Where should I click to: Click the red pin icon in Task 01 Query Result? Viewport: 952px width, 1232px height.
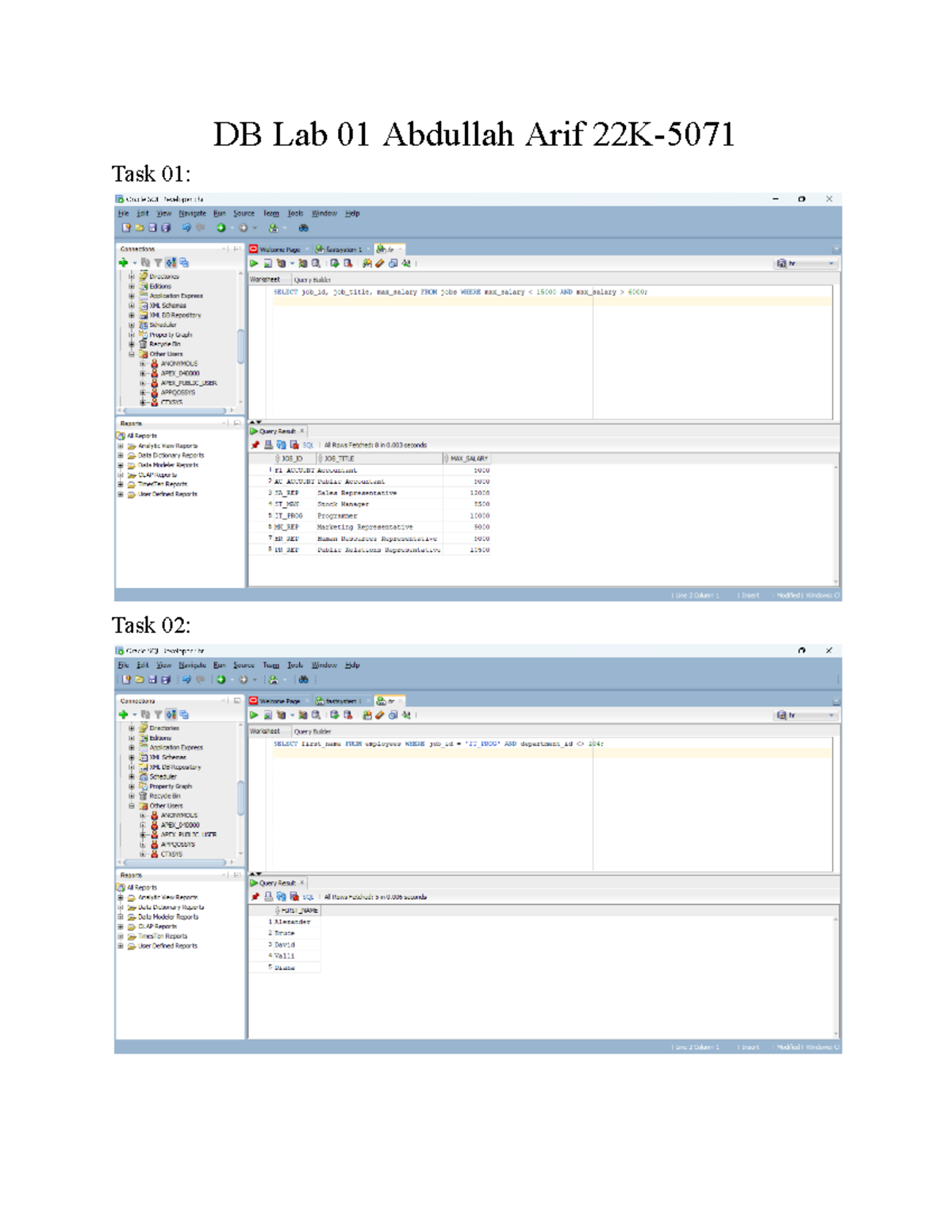tap(255, 445)
